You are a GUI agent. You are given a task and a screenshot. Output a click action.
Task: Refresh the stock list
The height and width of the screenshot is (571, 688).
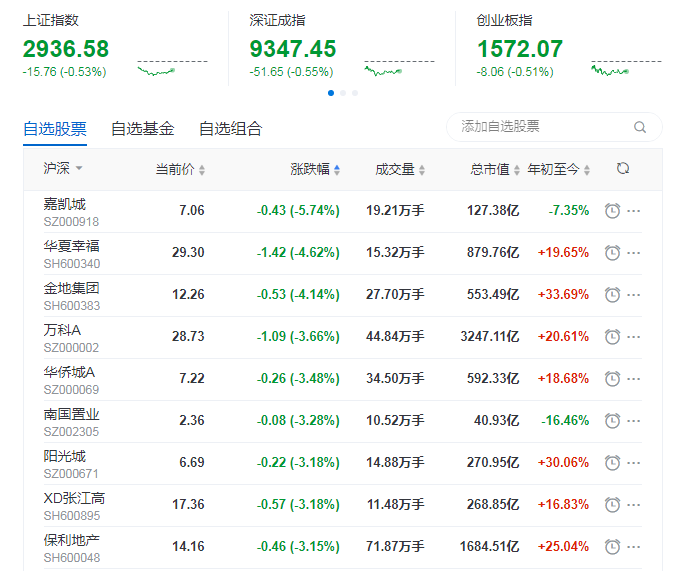623,169
